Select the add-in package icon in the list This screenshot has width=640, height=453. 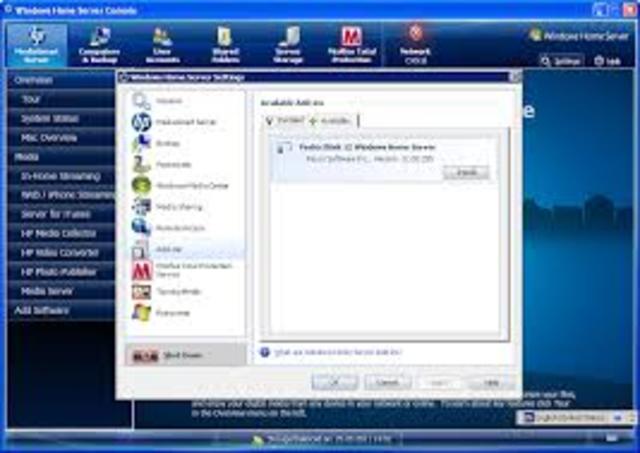[x=283, y=148]
